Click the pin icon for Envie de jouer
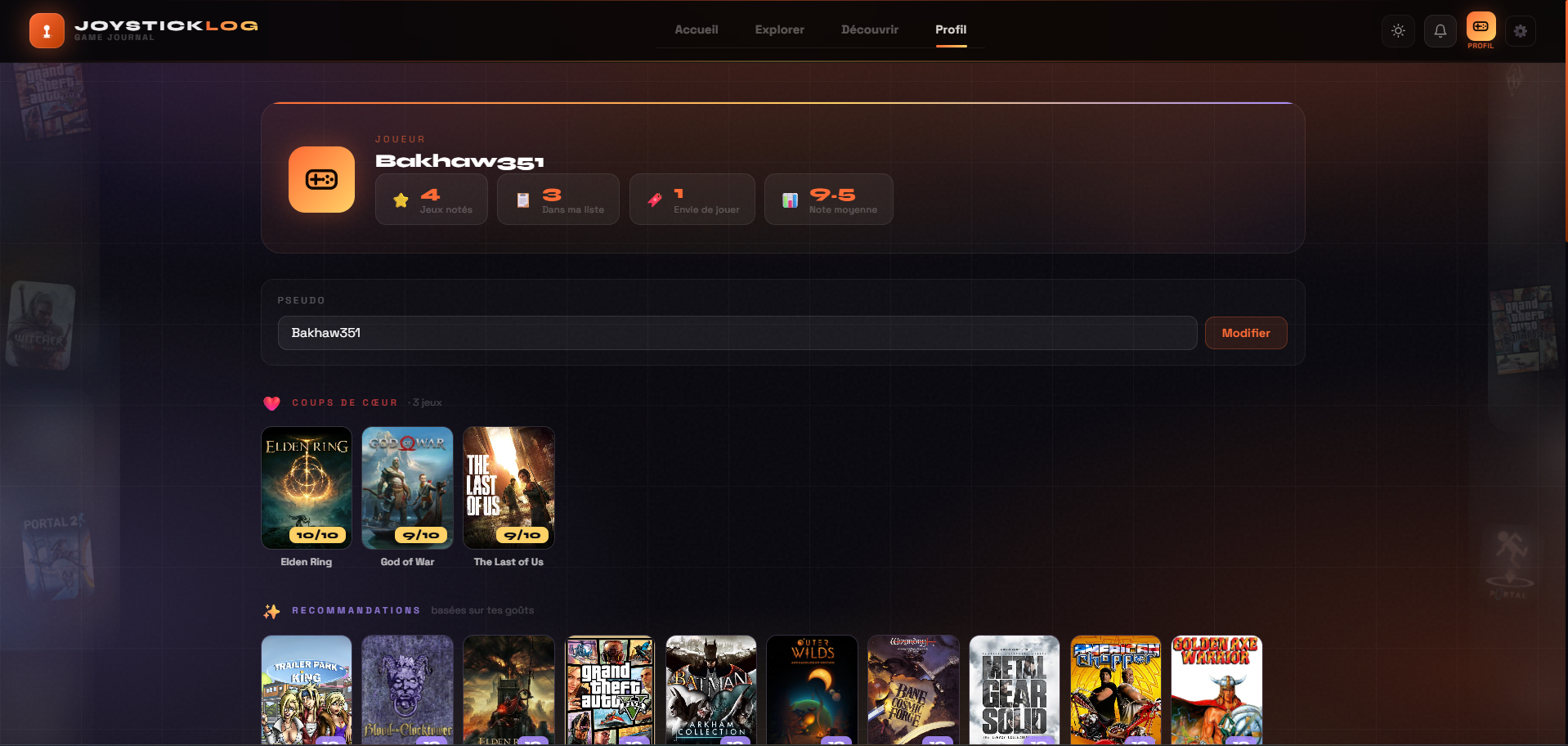1568x746 pixels. click(655, 200)
